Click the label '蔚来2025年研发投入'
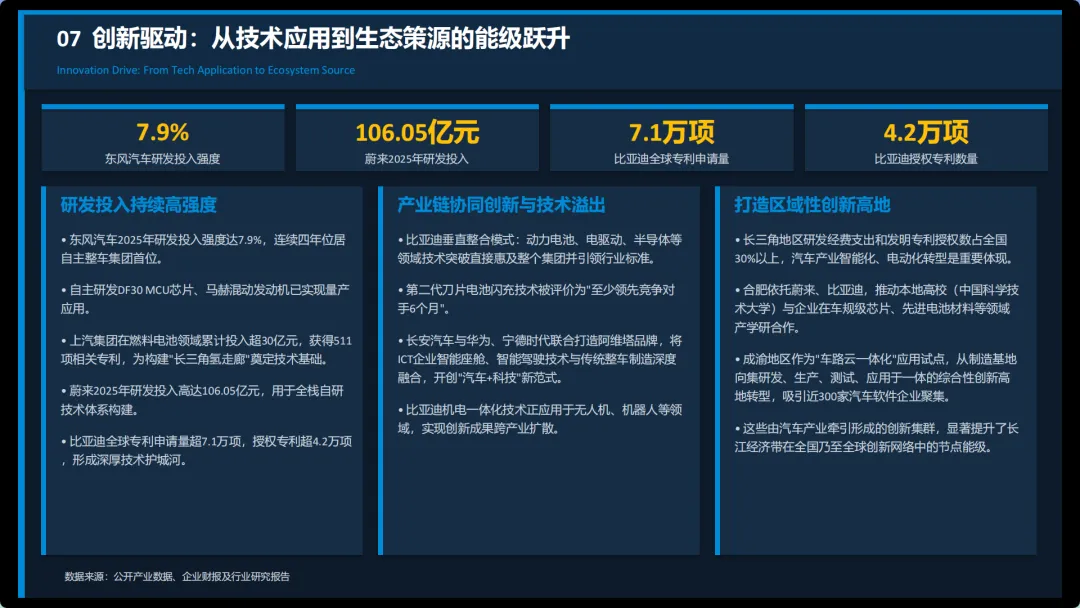 (417, 159)
